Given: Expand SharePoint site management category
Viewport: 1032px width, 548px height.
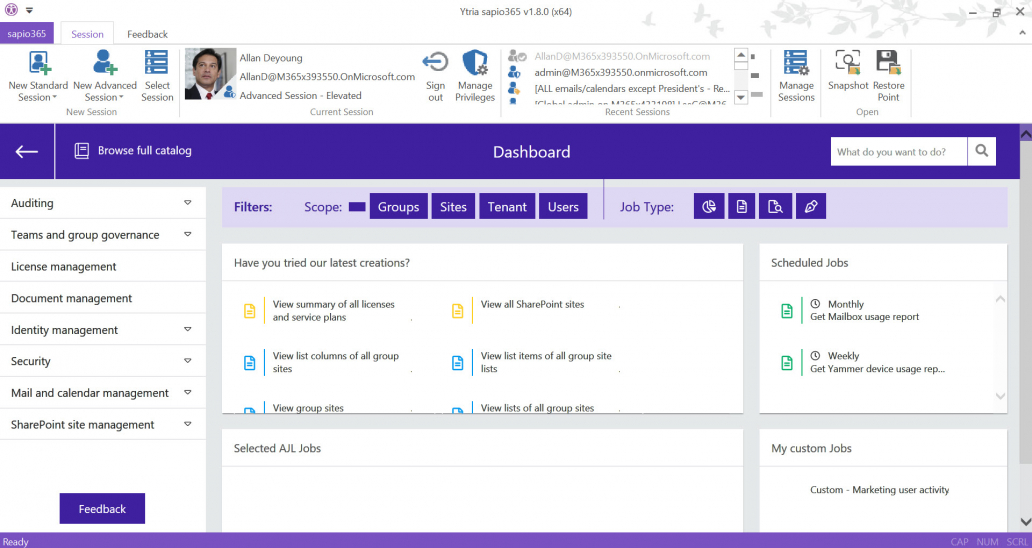Looking at the screenshot, I should pos(188,424).
